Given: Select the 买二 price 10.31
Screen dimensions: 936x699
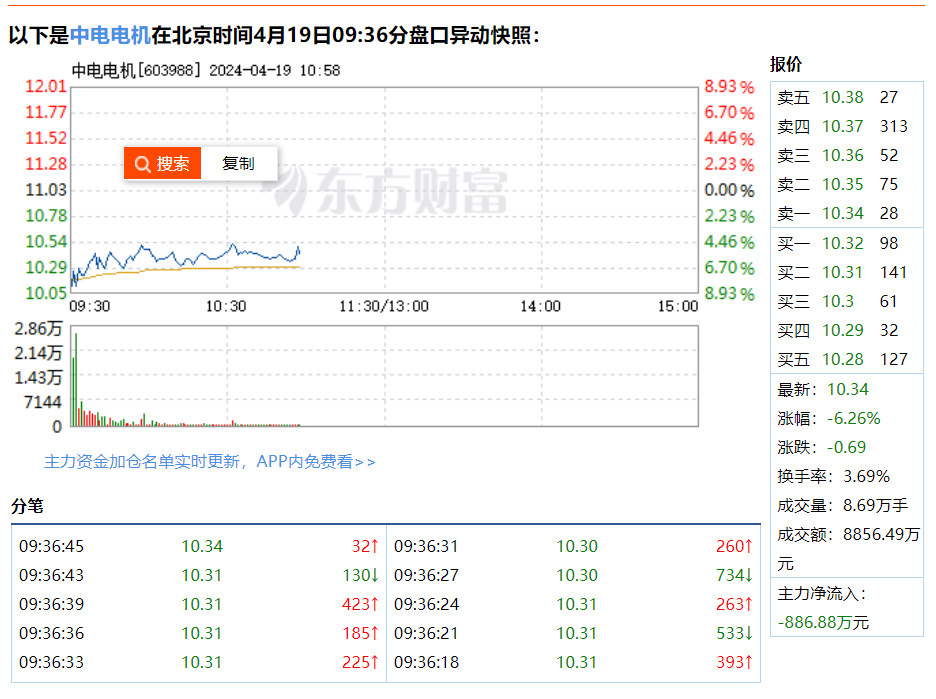Looking at the screenshot, I should point(843,272).
